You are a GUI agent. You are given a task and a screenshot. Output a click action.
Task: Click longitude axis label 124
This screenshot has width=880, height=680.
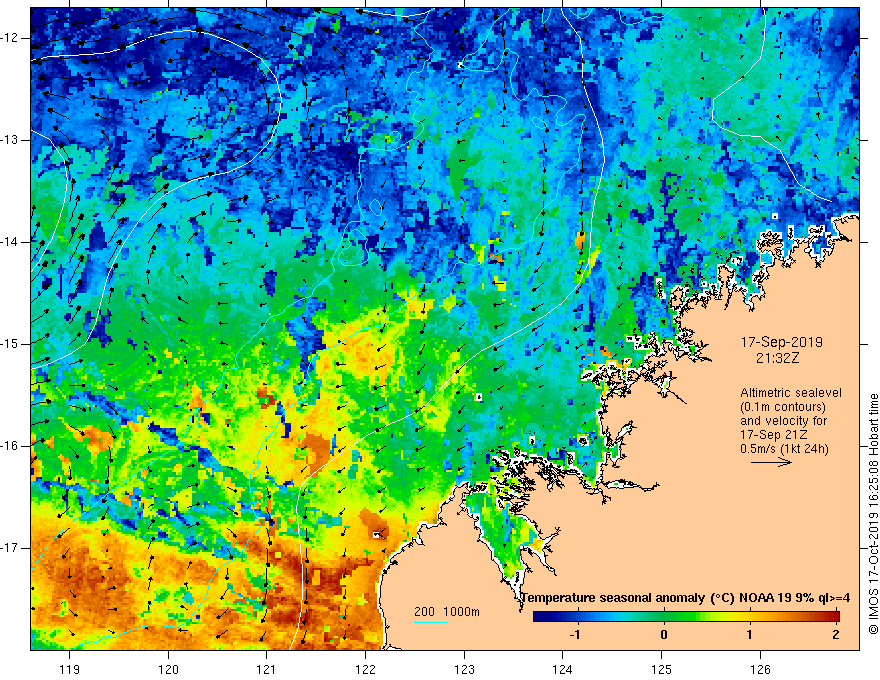coord(563,669)
